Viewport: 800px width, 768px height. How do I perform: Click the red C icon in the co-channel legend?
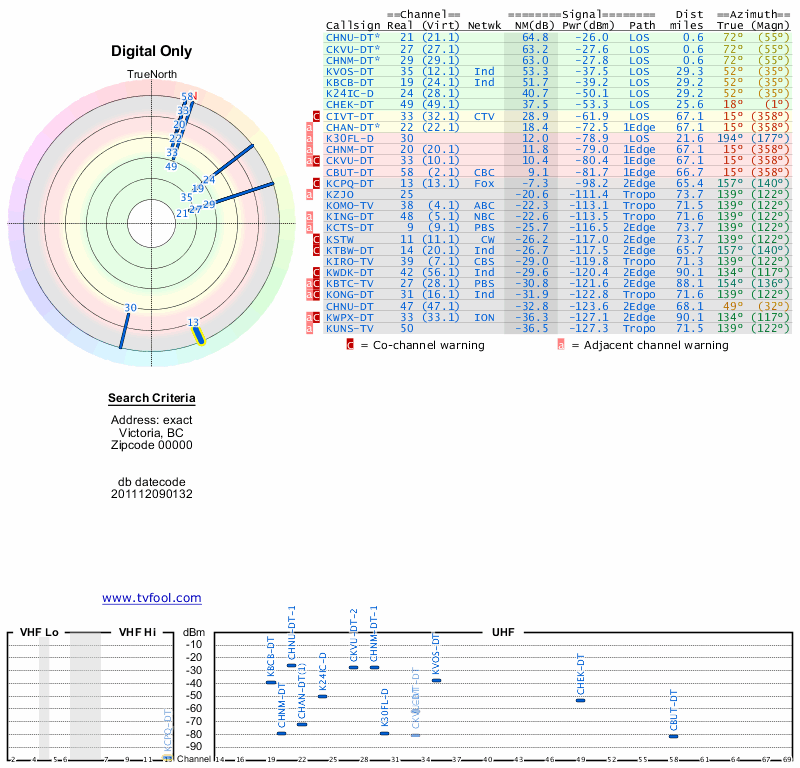(350, 345)
